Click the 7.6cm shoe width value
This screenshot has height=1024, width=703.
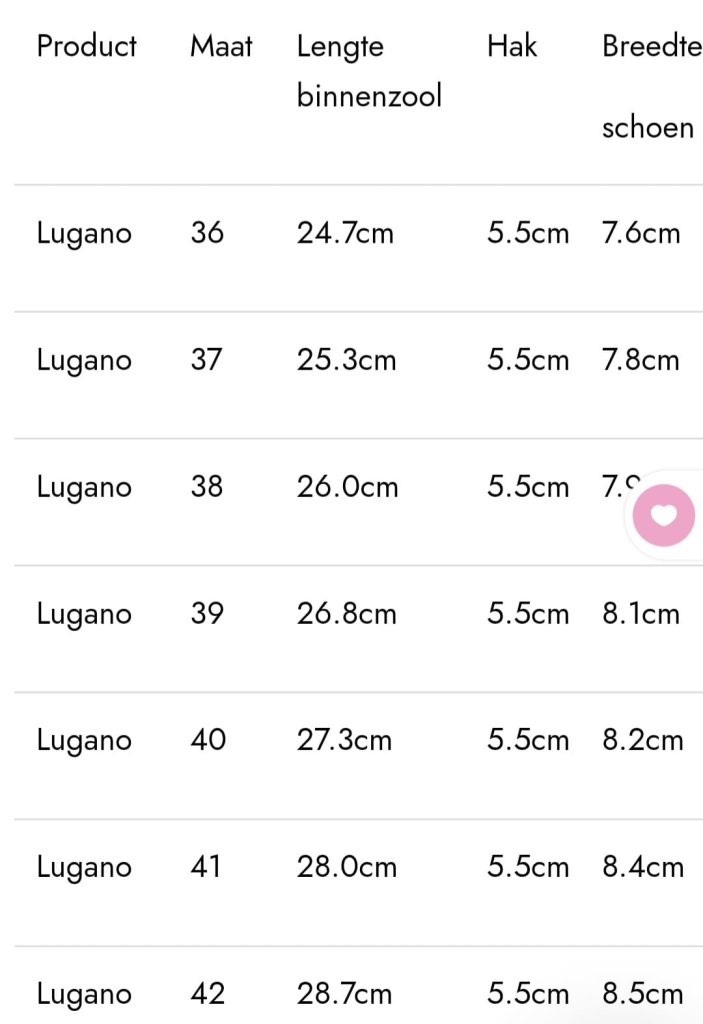coord(641,233)
